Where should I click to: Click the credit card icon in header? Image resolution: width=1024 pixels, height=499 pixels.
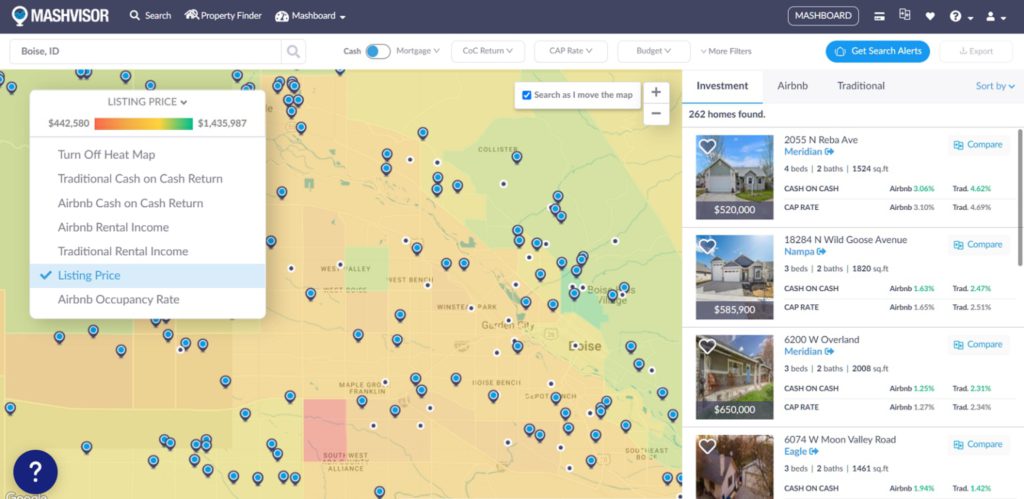(x=880, y=16)
